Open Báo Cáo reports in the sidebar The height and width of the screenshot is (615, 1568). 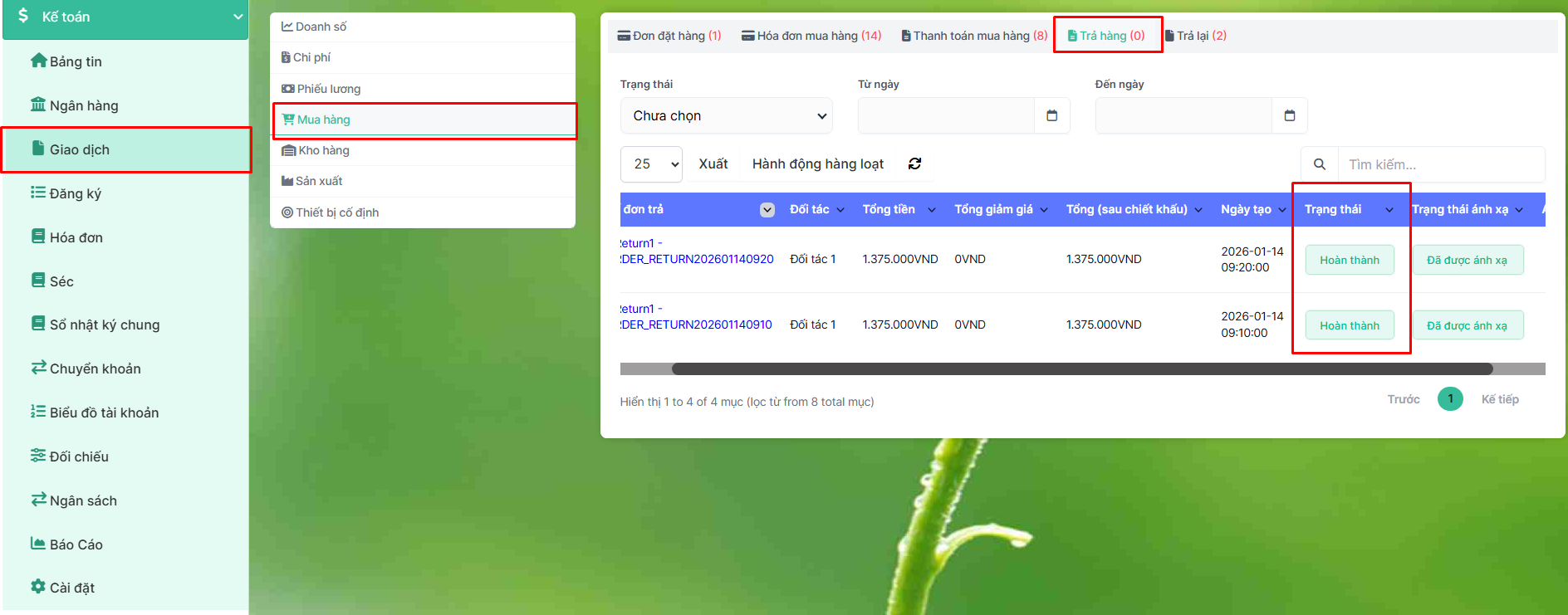tap(76, 544)
